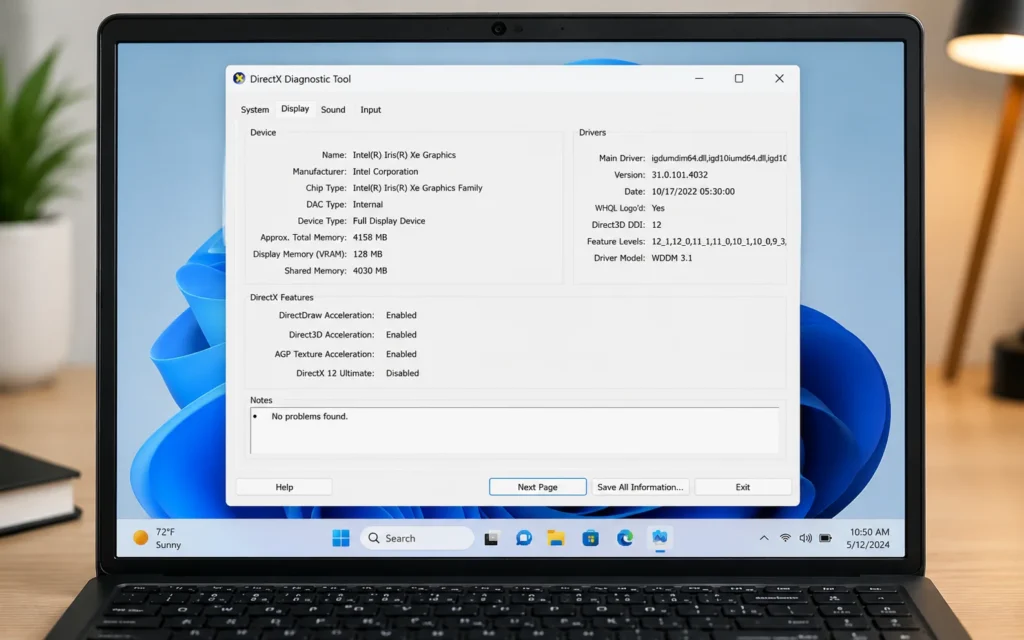
Task: Open the Windows Start menu
Action: 341,538
